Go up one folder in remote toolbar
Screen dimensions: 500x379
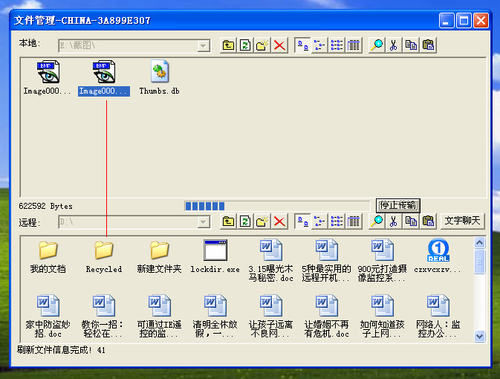point(228,221)
